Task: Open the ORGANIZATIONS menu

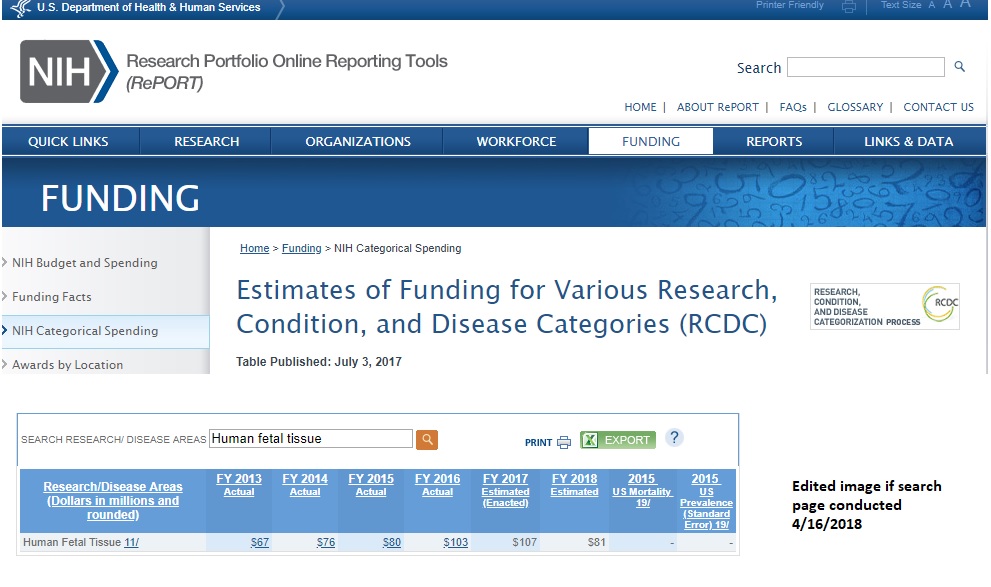Action: click(358, 142)
